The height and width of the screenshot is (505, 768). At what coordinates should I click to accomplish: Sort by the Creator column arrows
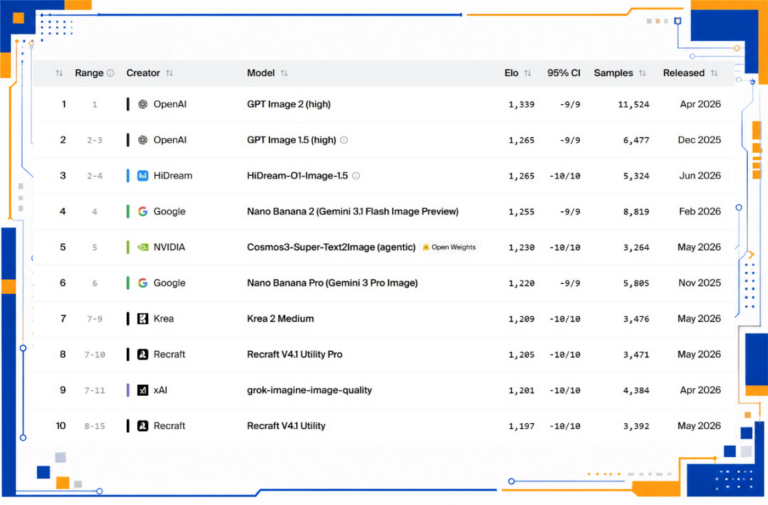point(169,73)
